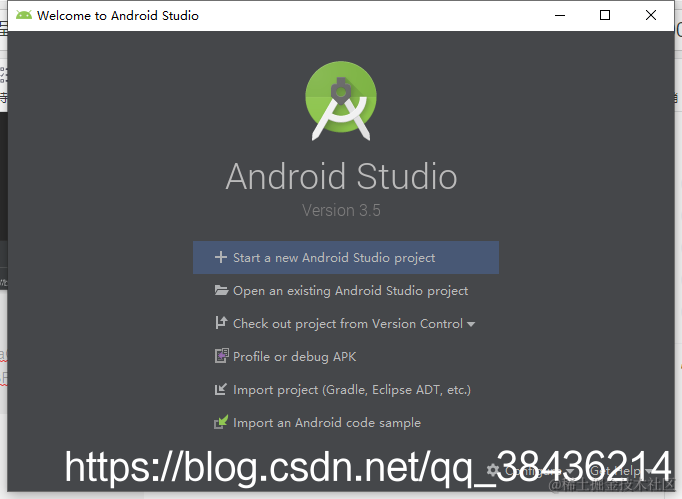This screenshot has height=499, width=682.
Task: Click the Android Studio title text
Action: coord(341,177)
